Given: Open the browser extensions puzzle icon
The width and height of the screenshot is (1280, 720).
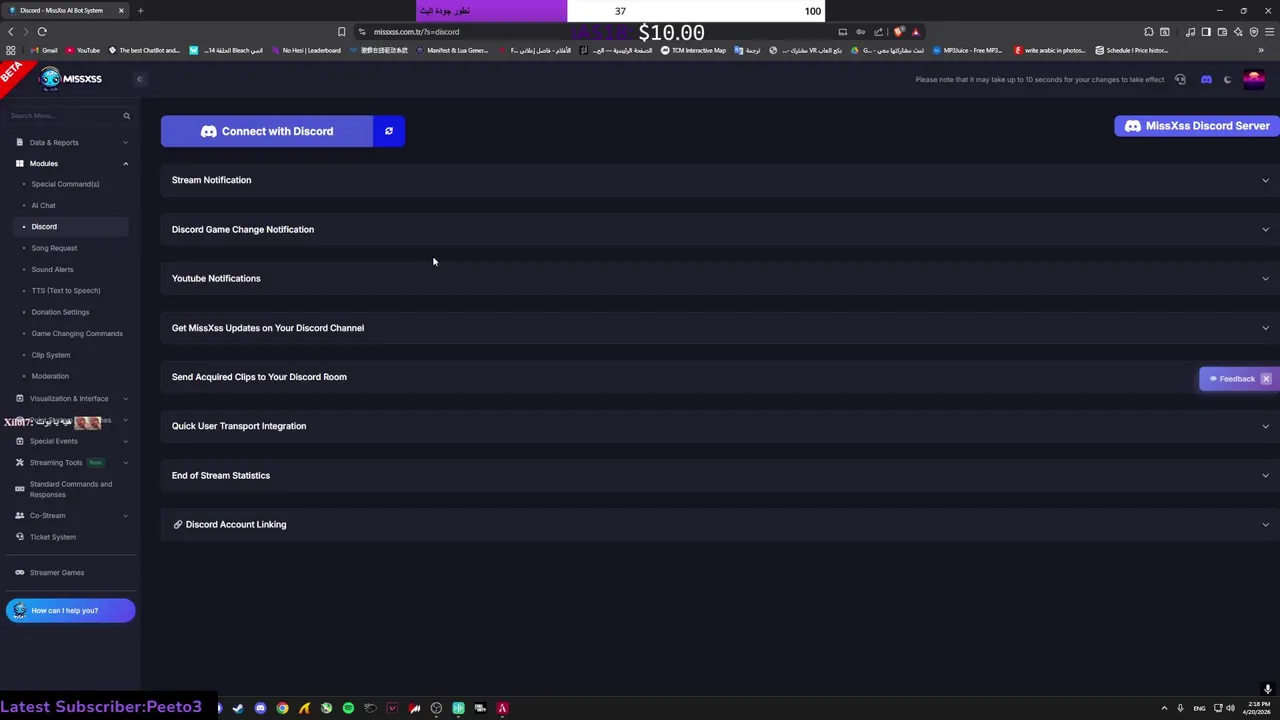Looking at the screenshot, I should coord(1149,31).
